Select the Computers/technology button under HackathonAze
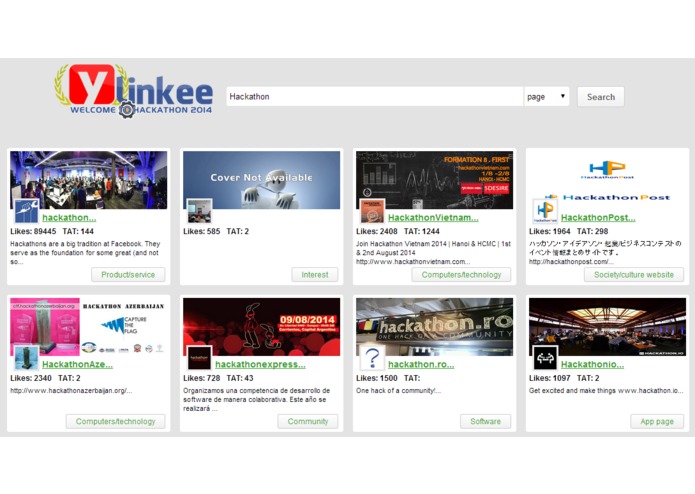This screenshot has height=494, width=695. pyautogui.click(x=115, y=421)
